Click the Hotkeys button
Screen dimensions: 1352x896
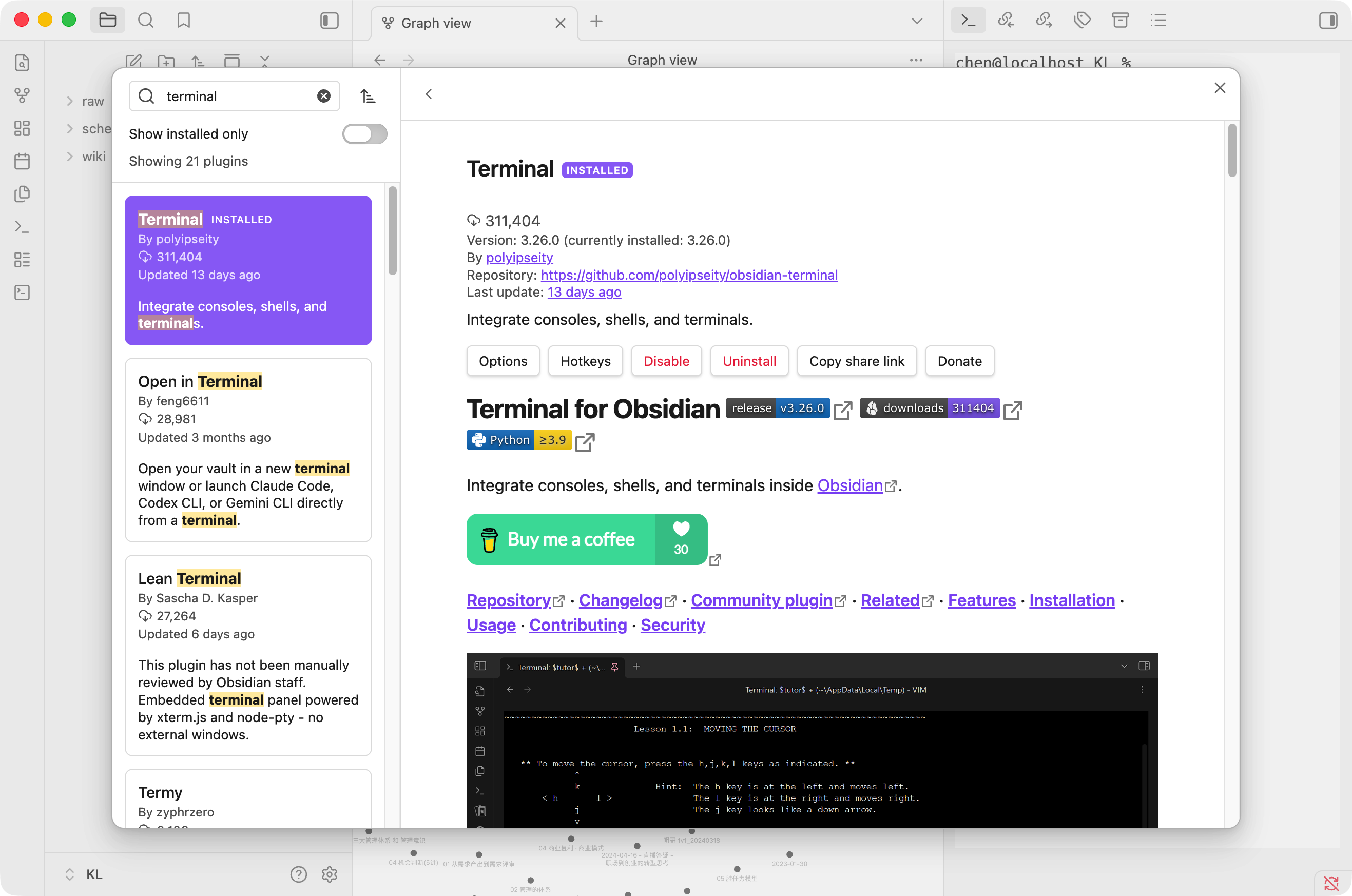coord(585,361)
